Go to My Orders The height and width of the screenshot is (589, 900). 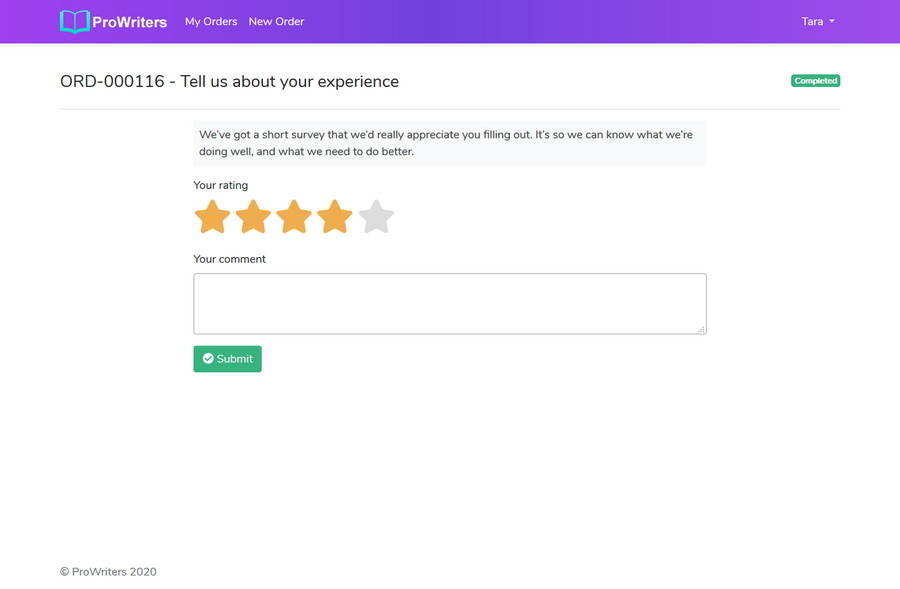[x=210, y=21]
